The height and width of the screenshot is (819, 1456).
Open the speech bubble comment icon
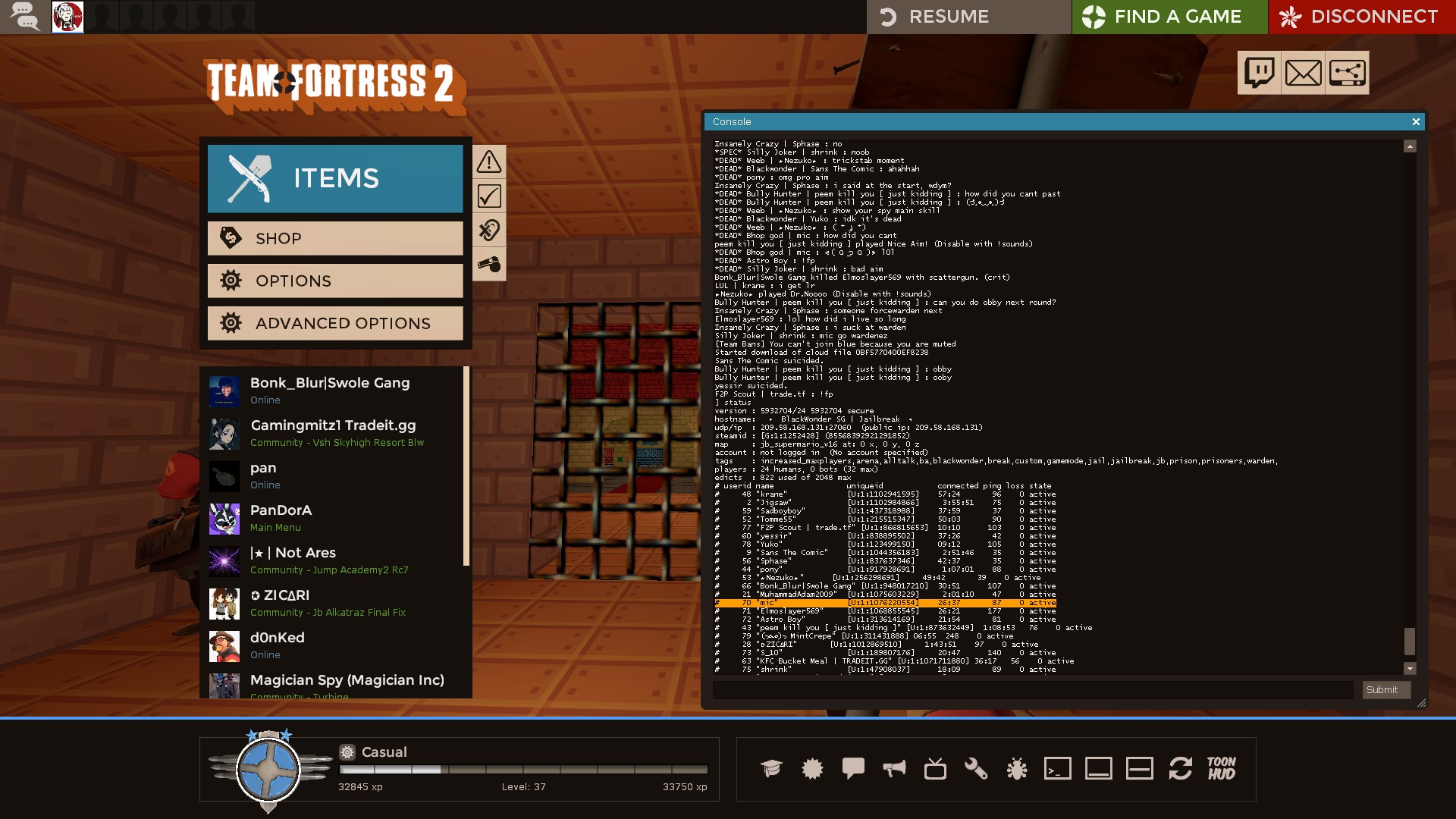[x=853, y=768]
